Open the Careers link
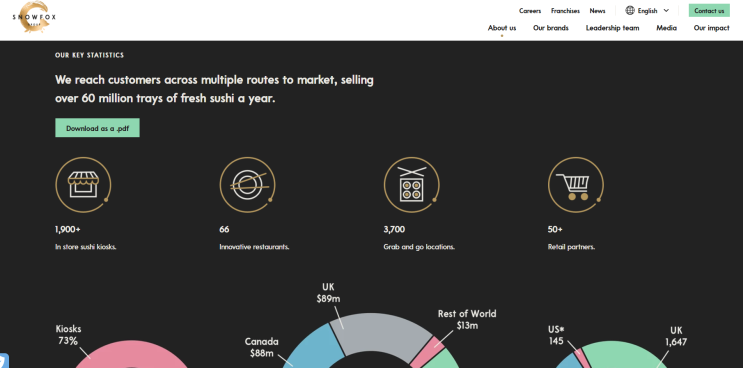Viewport: 743px width, 368px height. click(530, 11)
